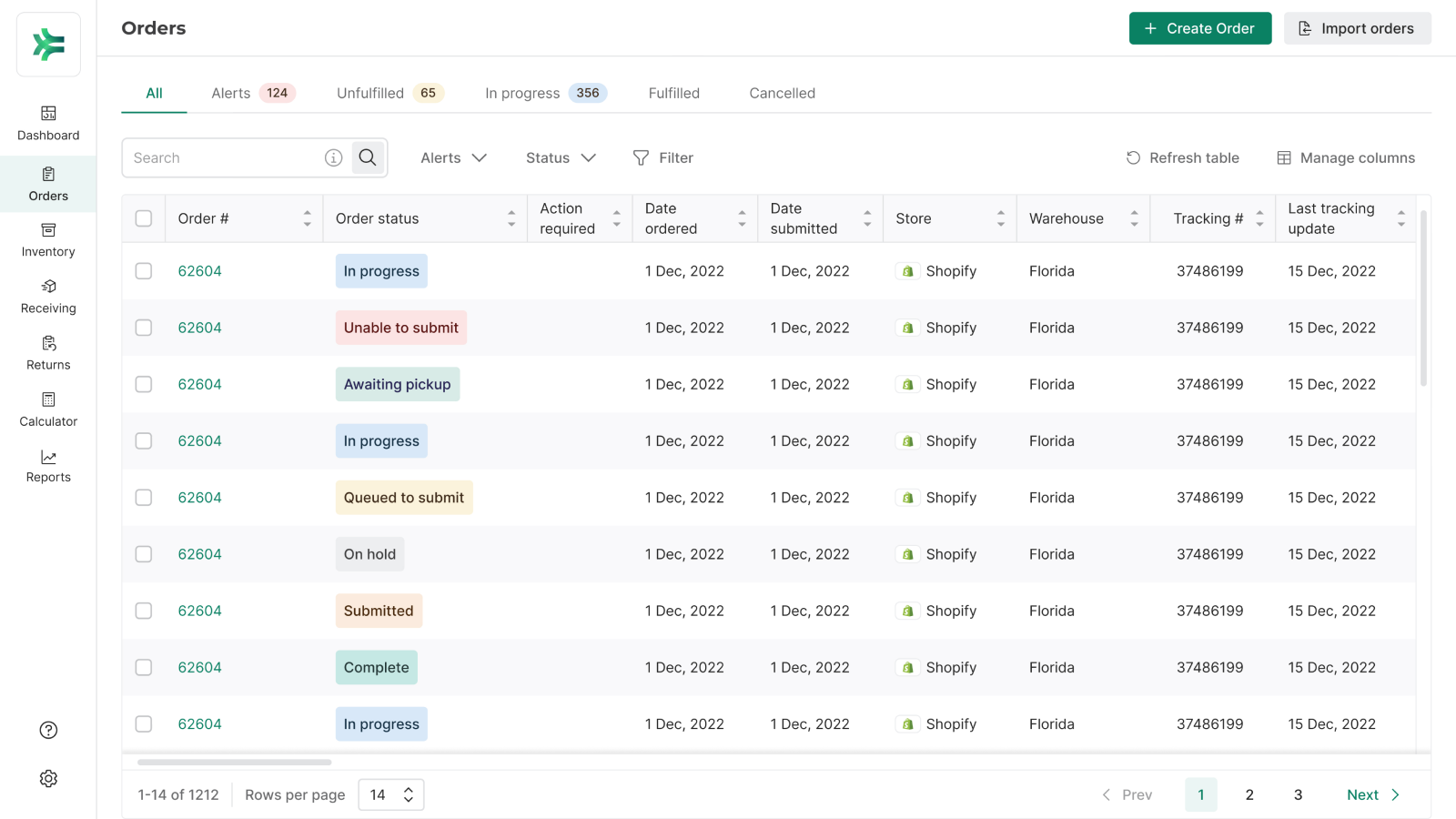Click the Create Order button
Image resolution: width=1456 pixels, height=819 pixels.
pos(1199,28)
